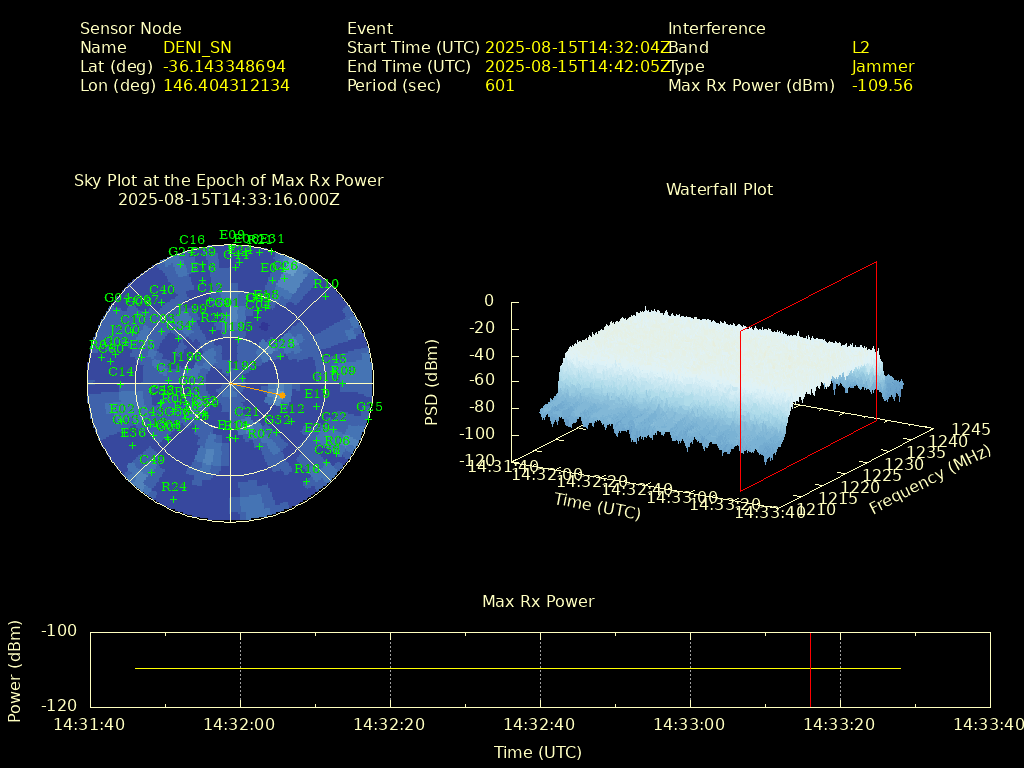Click the sensor name DENI_SN

point(197,47)
